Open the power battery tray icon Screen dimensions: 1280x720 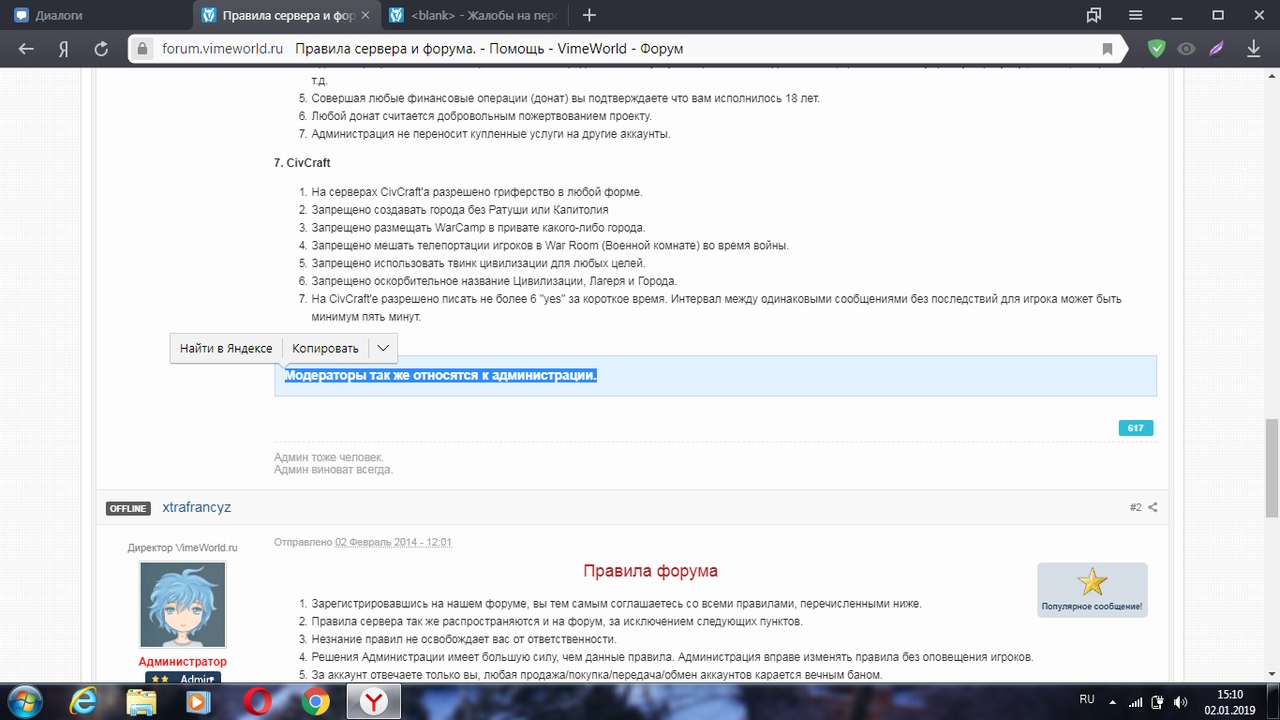pyautogui.click(x=1158, y=702)
